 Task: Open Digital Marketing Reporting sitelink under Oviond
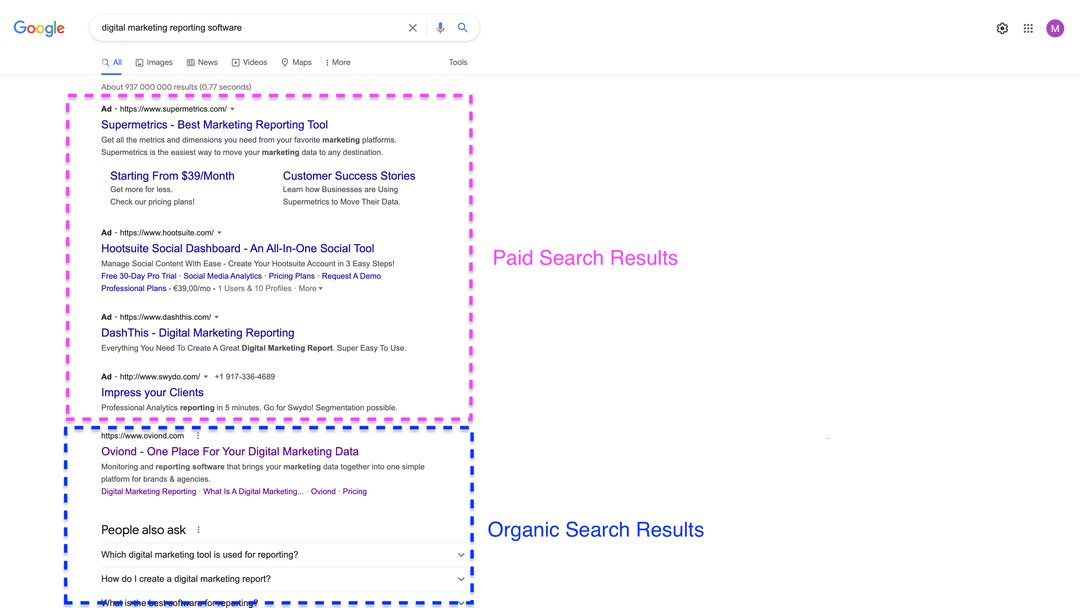pos(149,492)
